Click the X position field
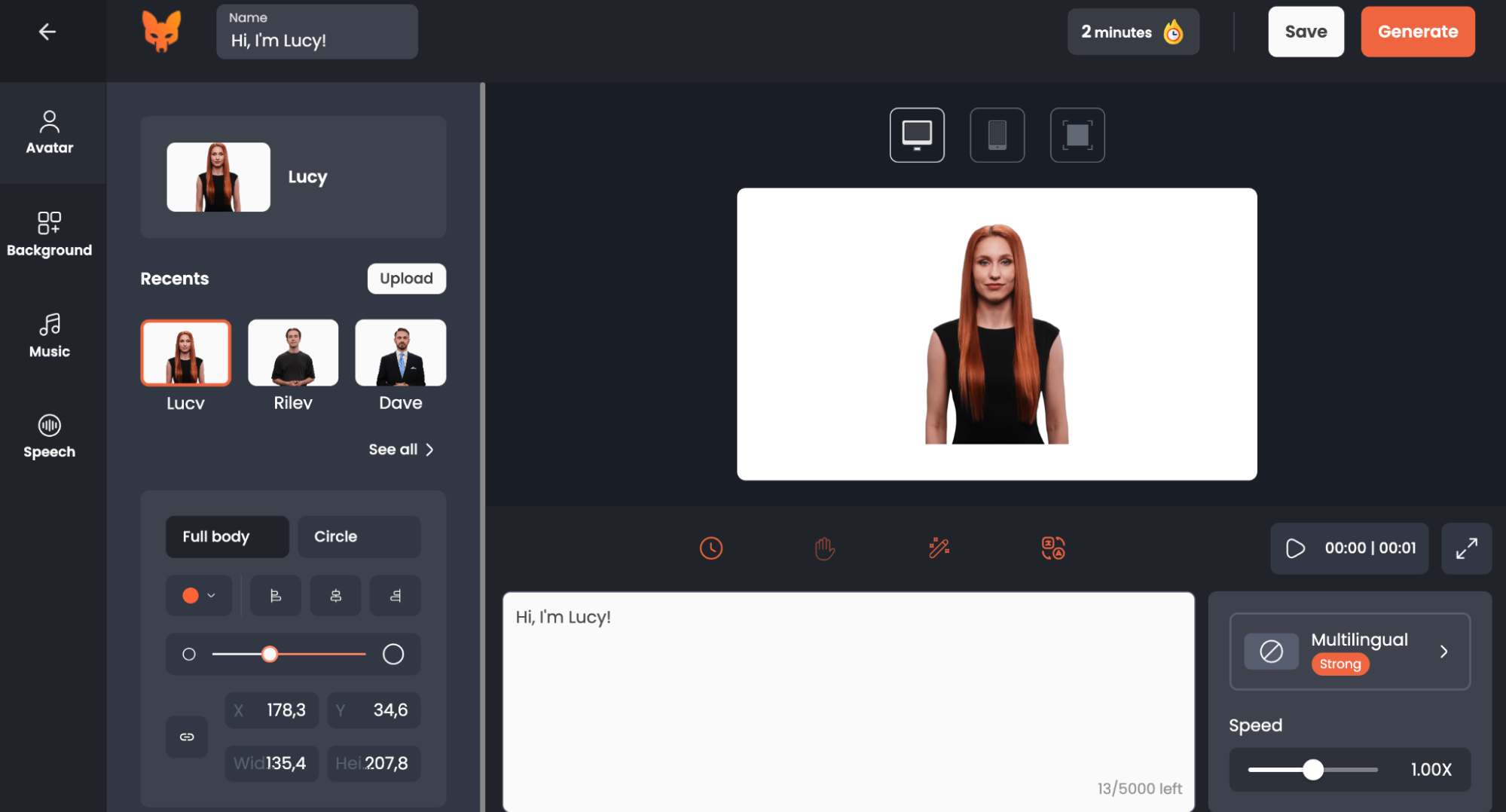 (x=272, y=710)
